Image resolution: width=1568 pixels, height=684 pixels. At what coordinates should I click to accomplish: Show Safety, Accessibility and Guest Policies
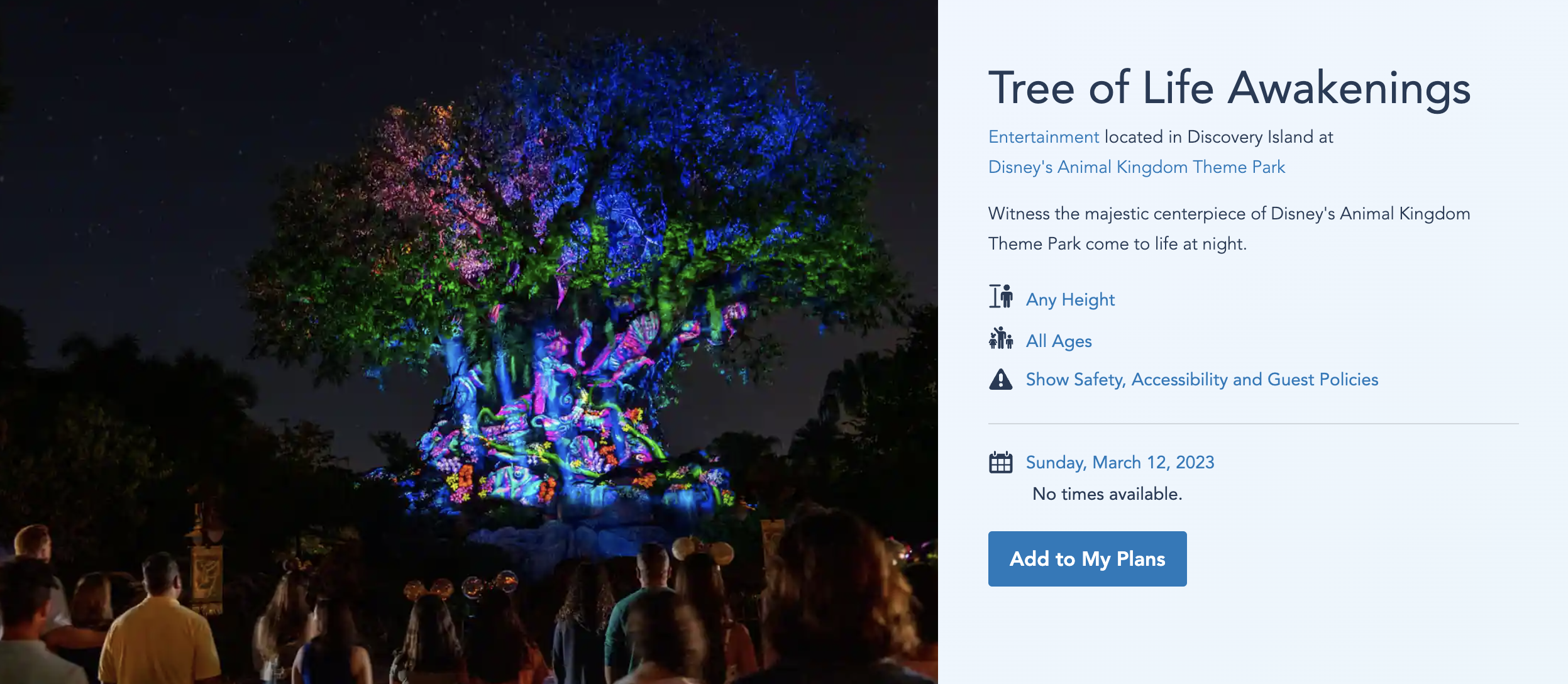click(1201, 380)
